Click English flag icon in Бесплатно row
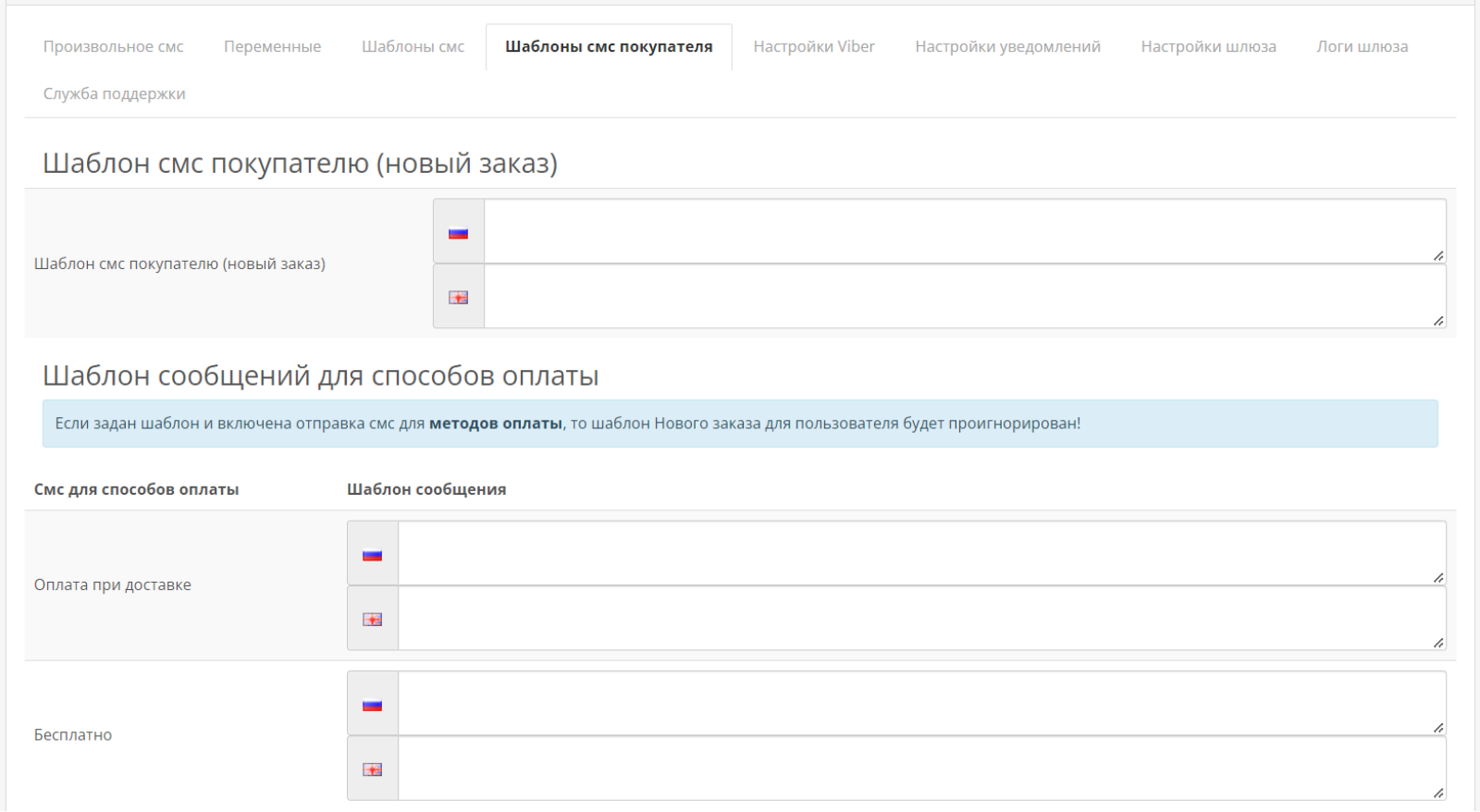The image size is (1480, 812). (372, 769)
